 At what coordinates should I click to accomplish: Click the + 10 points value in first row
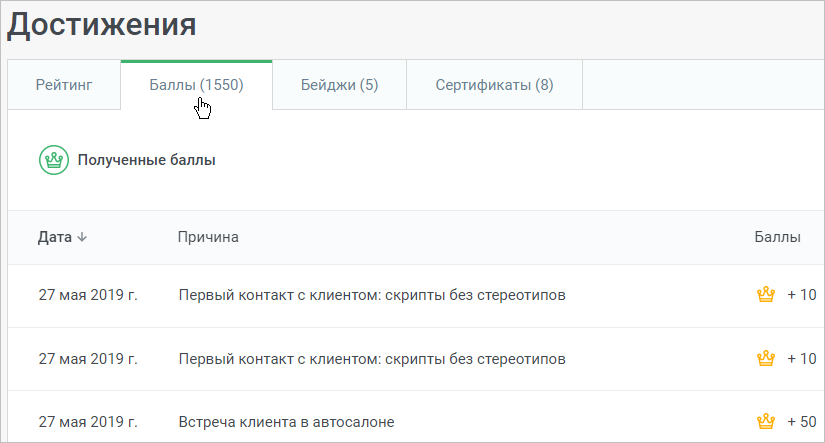[801, 295]
